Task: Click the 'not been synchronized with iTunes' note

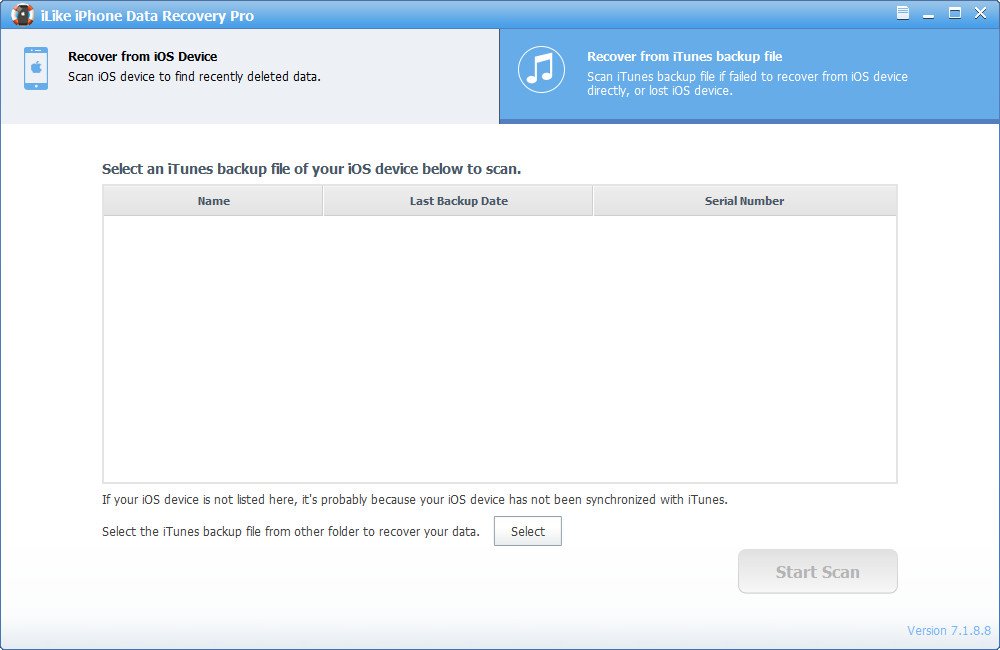Action: (x=415, y=499)
